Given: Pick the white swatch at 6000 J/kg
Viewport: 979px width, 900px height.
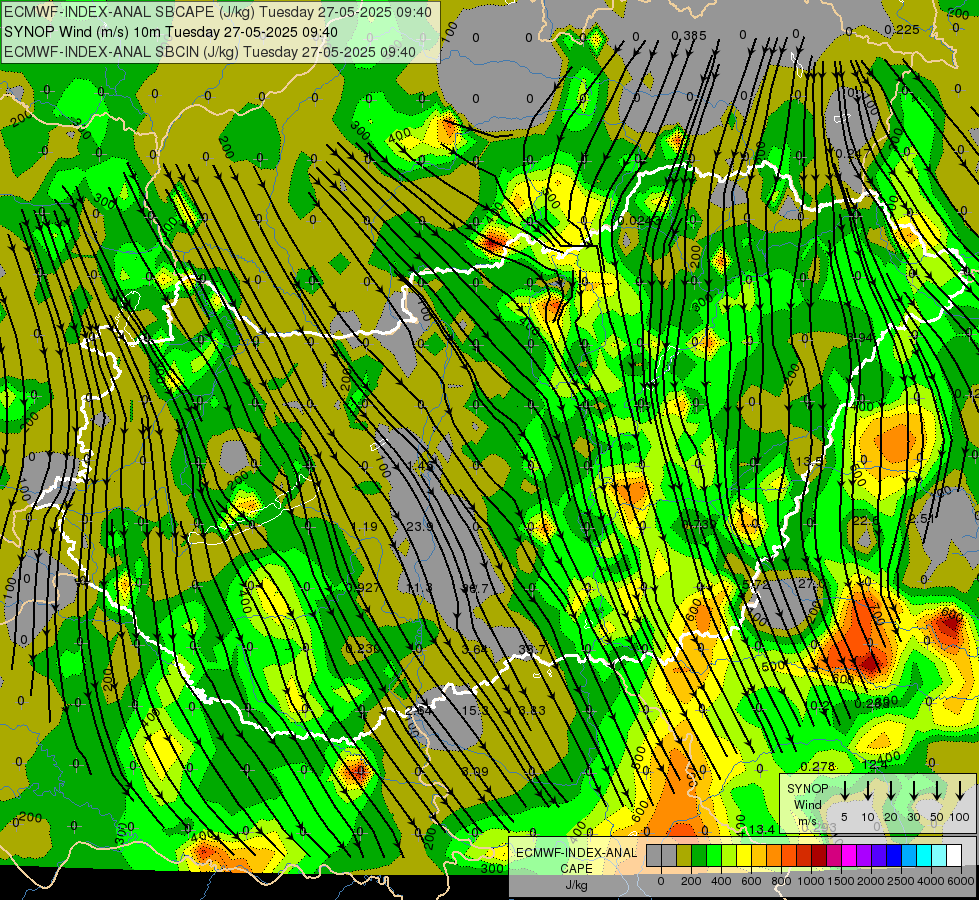Looking at the screenshot, I should [x=955, y=855].
